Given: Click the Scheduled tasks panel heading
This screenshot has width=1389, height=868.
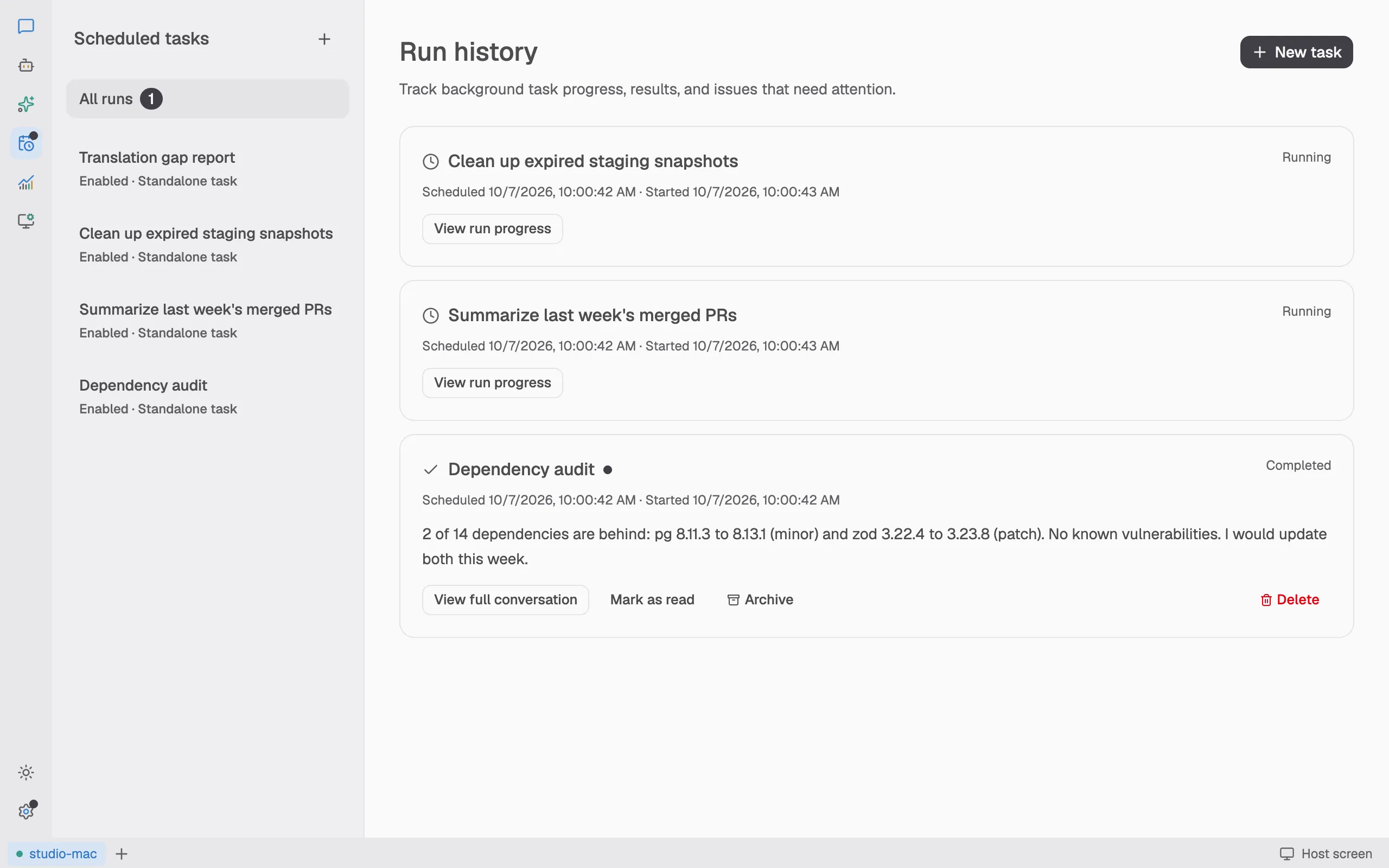Looking at the screenshot, I should coord(141,39).
